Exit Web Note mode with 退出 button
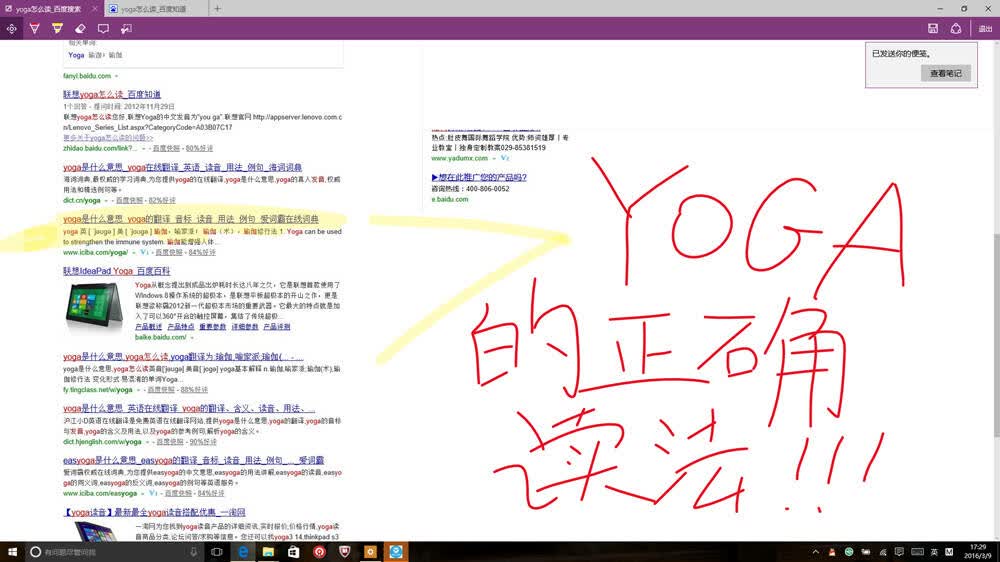1000x562 pixels. click(985, 29)
